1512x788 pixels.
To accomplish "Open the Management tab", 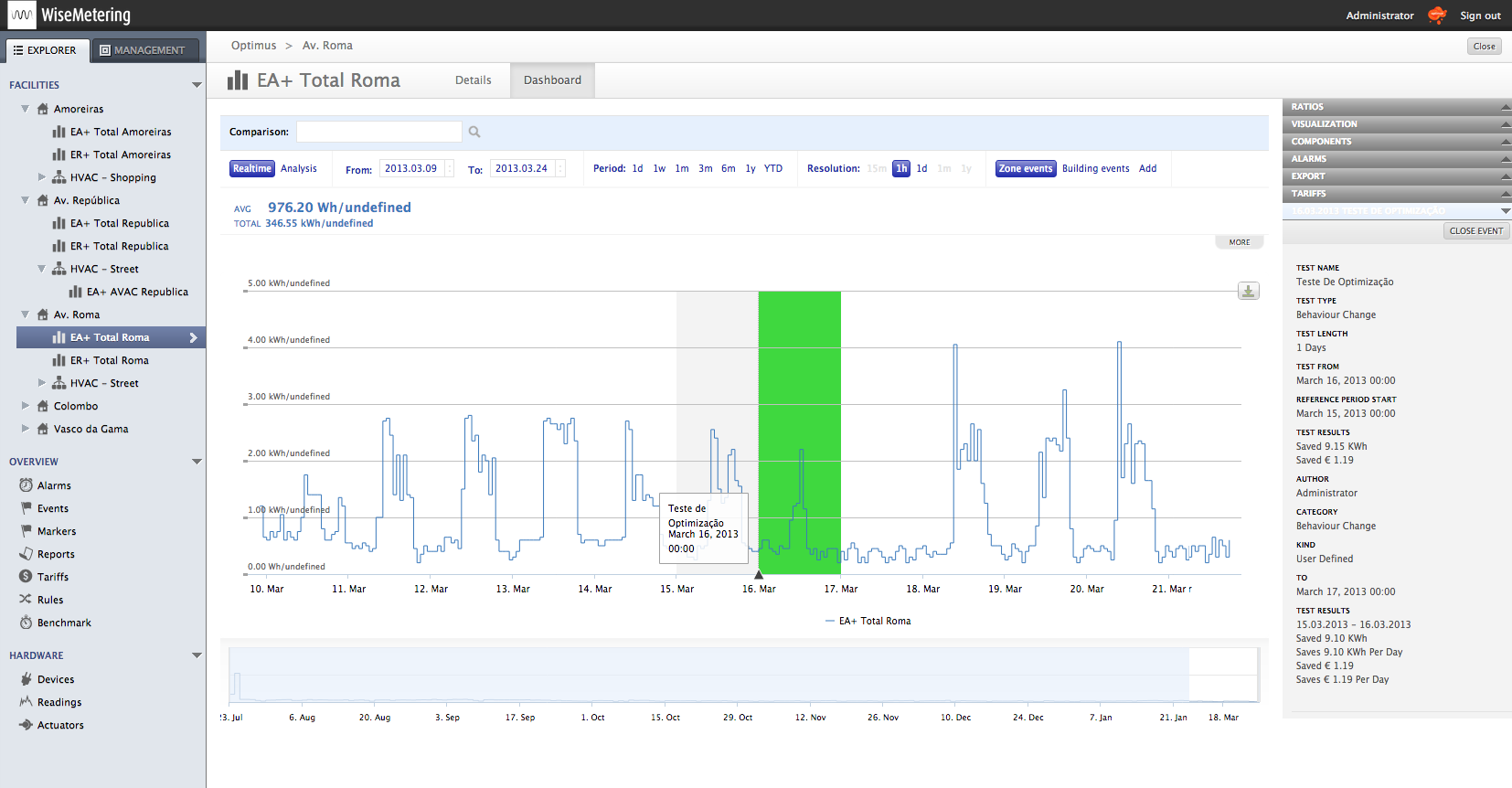I will point(144,50).
